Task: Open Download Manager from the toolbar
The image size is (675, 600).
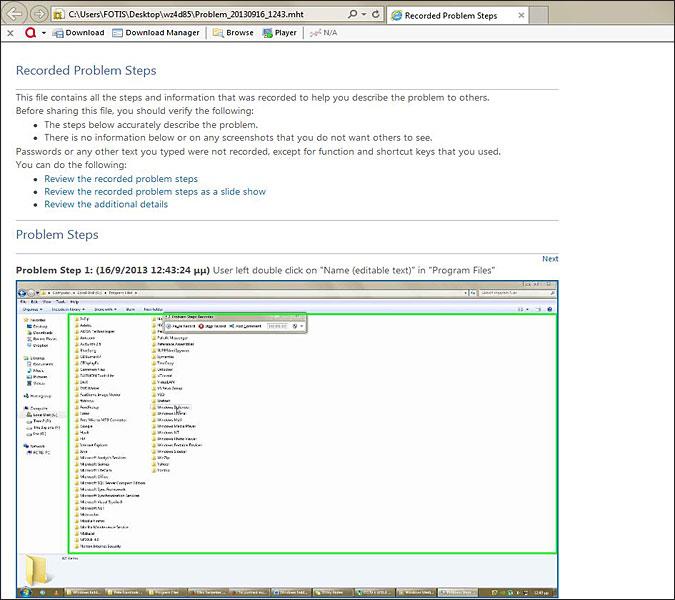Action: [157, 33]
